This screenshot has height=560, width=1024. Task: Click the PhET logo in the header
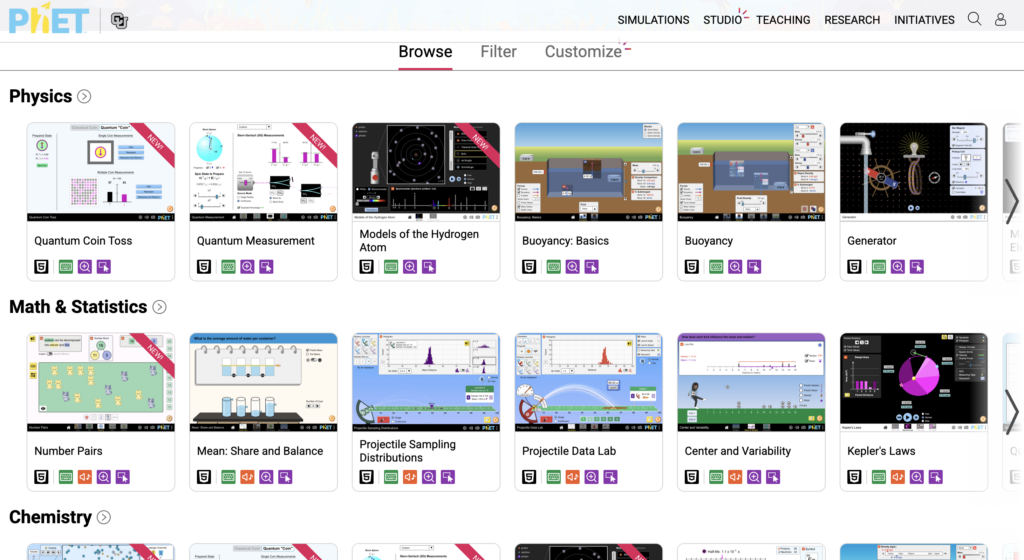[x=49, y=19]
